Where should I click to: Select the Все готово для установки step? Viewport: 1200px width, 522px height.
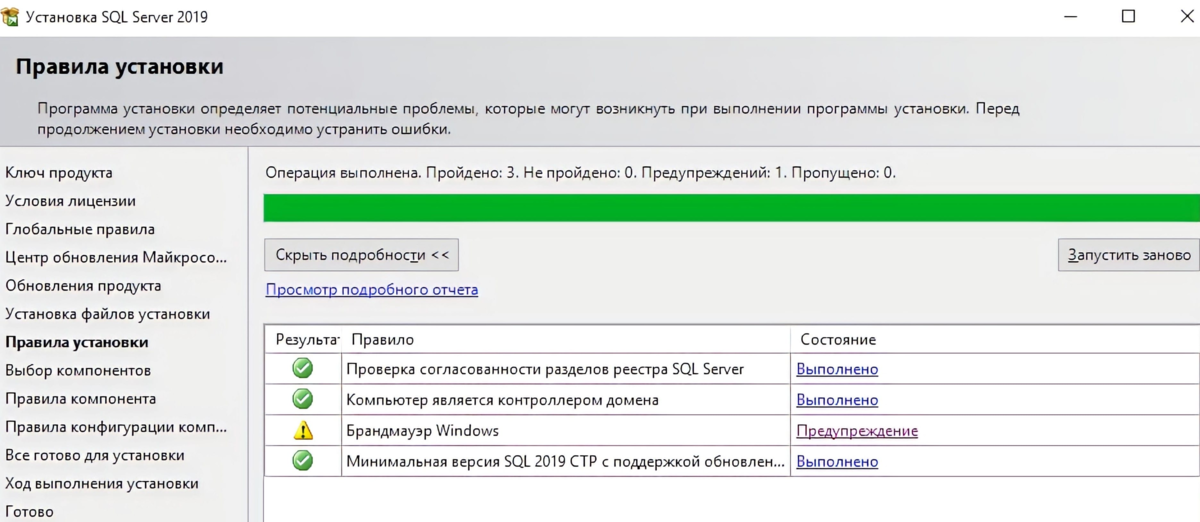[x=95, y=455]
